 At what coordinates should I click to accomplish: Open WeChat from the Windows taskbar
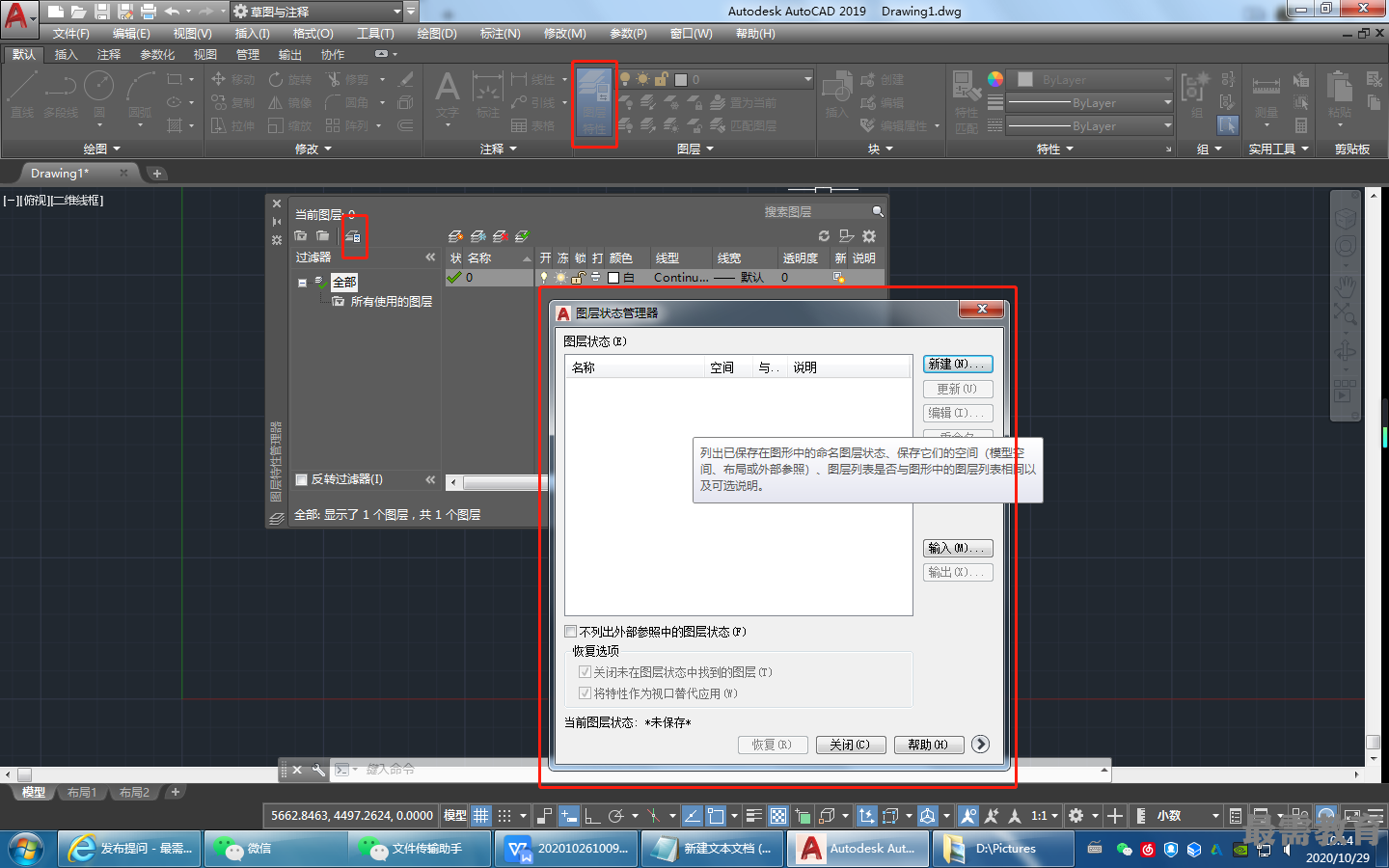point(276,849)
